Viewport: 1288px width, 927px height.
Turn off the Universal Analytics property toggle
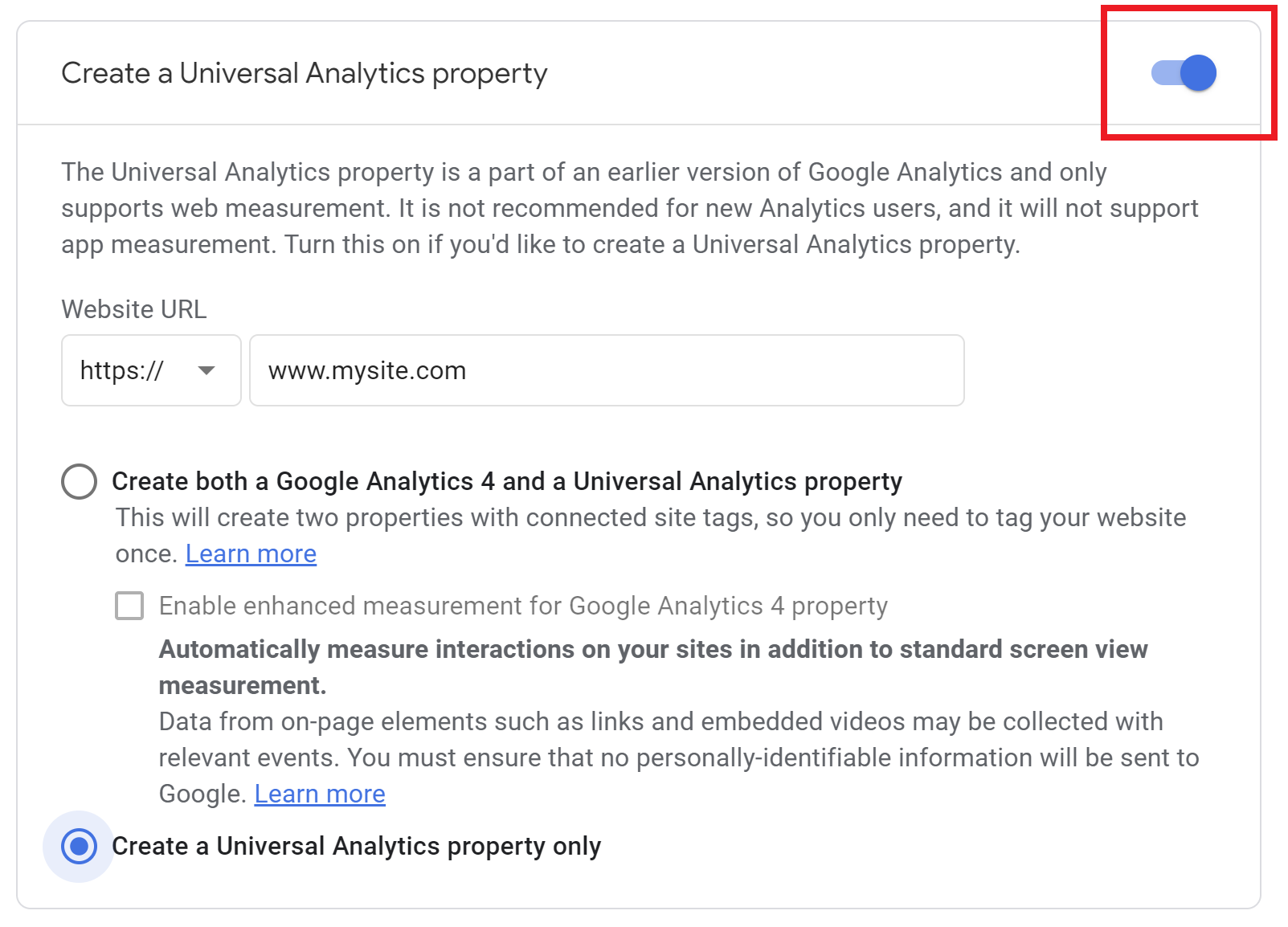coord(1183,73)
